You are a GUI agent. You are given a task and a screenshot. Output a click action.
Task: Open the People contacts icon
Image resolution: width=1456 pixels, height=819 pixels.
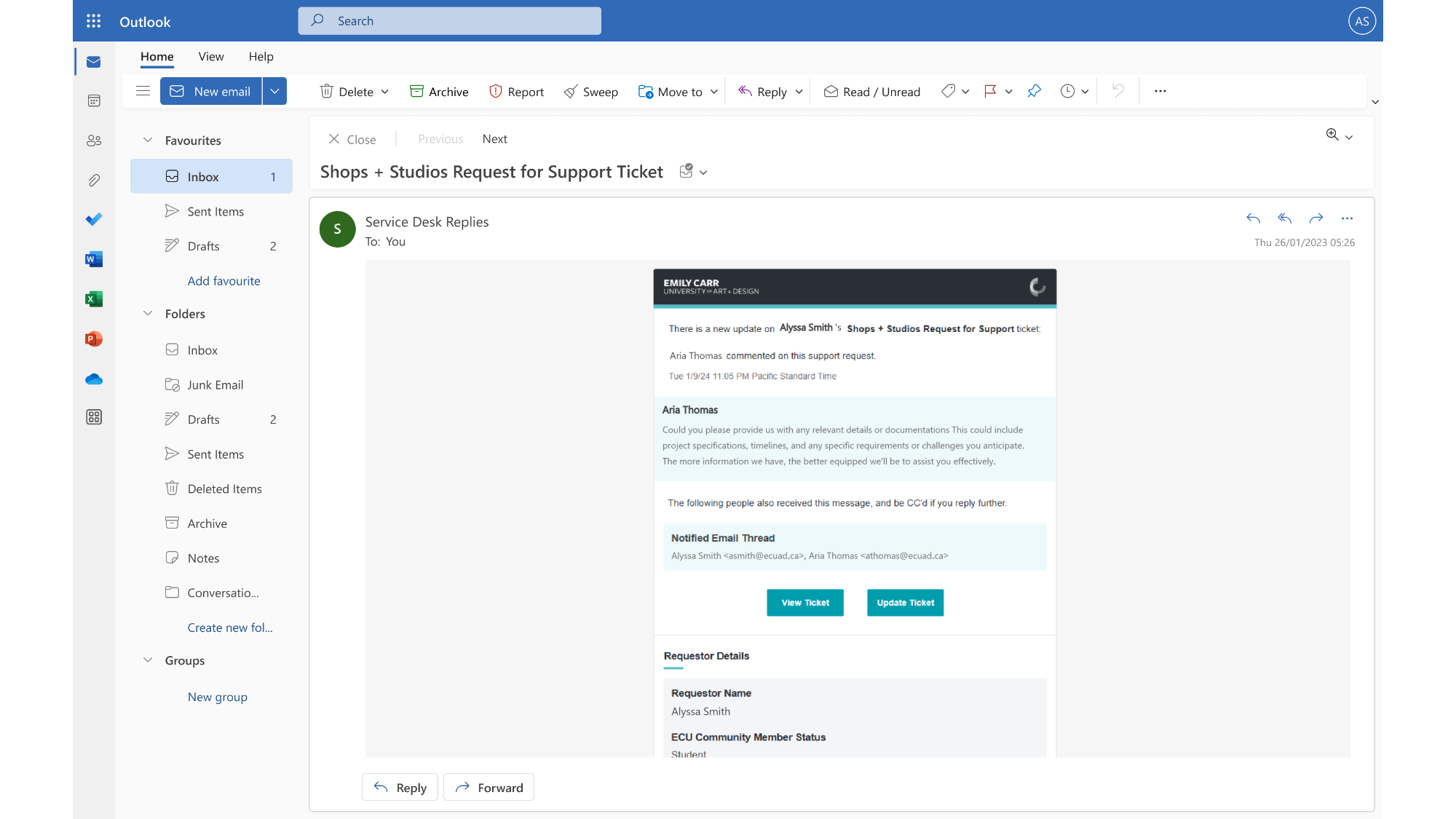[x=94, y=141]
